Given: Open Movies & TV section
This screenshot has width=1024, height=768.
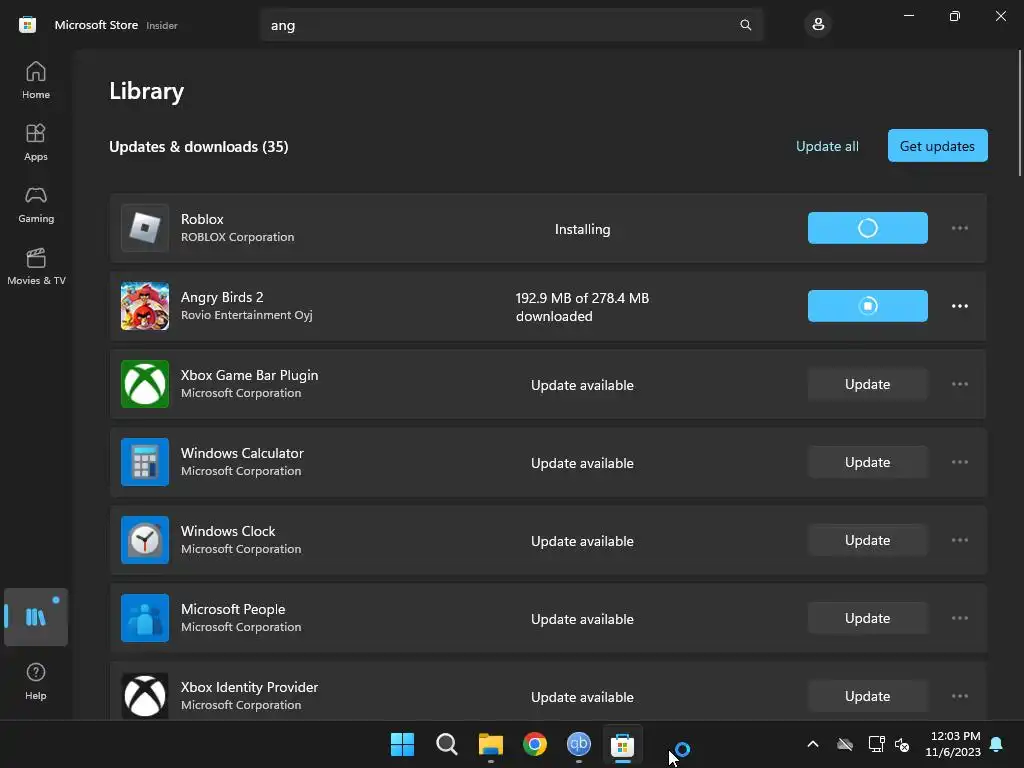Looking at the screenshot, I should [x=36, y=266].
